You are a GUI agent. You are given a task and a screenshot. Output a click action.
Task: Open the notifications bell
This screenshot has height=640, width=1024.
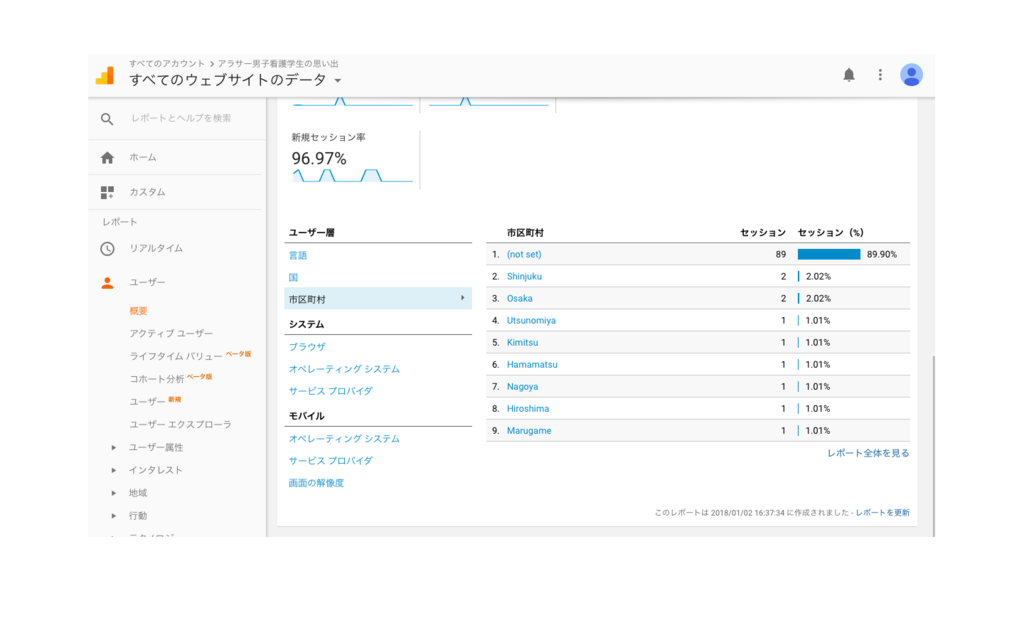pos(848,75)
